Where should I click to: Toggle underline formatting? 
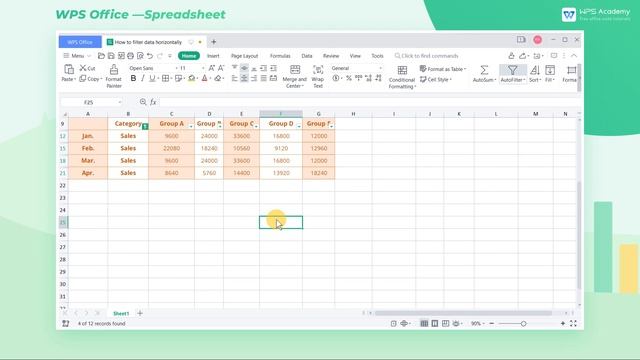click(152, 78)
